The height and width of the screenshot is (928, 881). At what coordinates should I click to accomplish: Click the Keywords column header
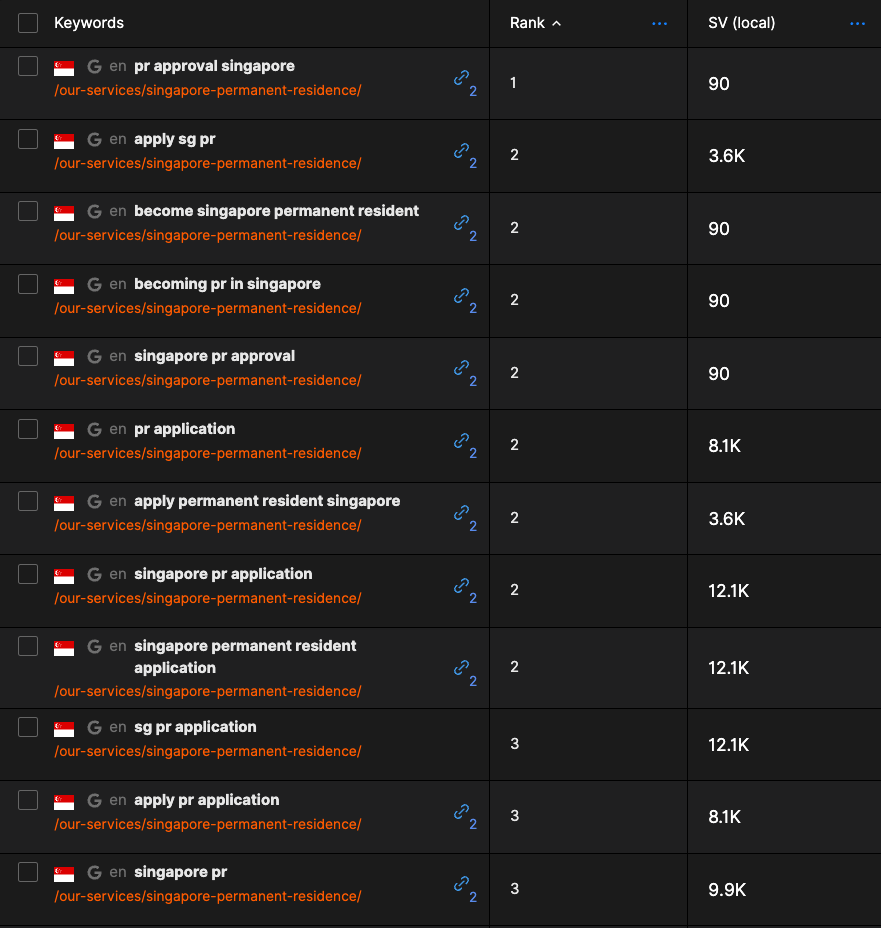[x=89, y=23]
